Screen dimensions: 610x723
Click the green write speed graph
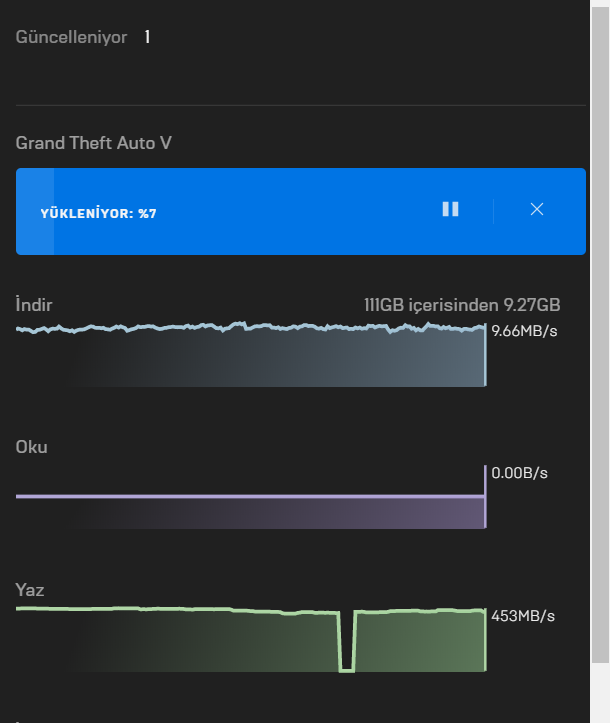pyautogui.click(x=200, y=640)
